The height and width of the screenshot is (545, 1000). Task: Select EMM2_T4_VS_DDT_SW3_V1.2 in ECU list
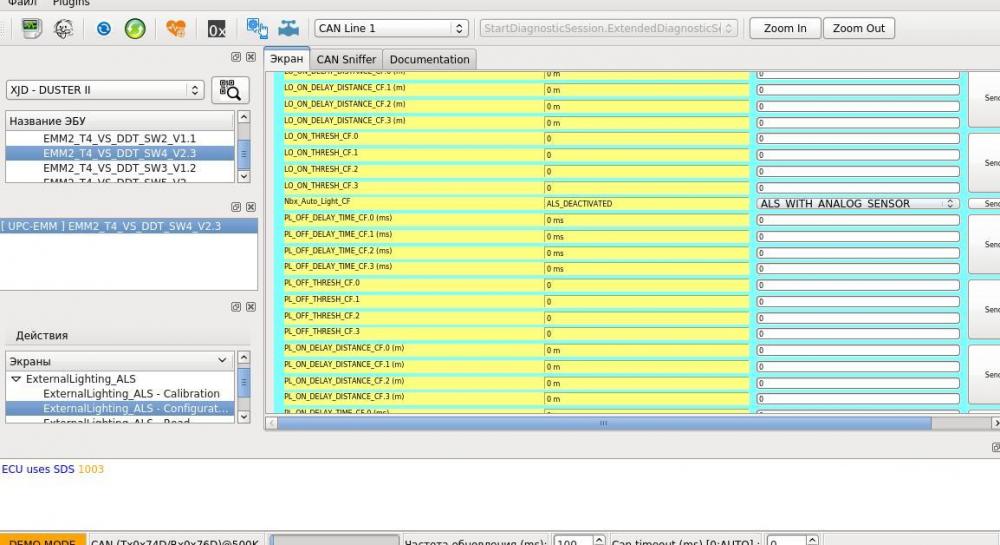(119, 168)
